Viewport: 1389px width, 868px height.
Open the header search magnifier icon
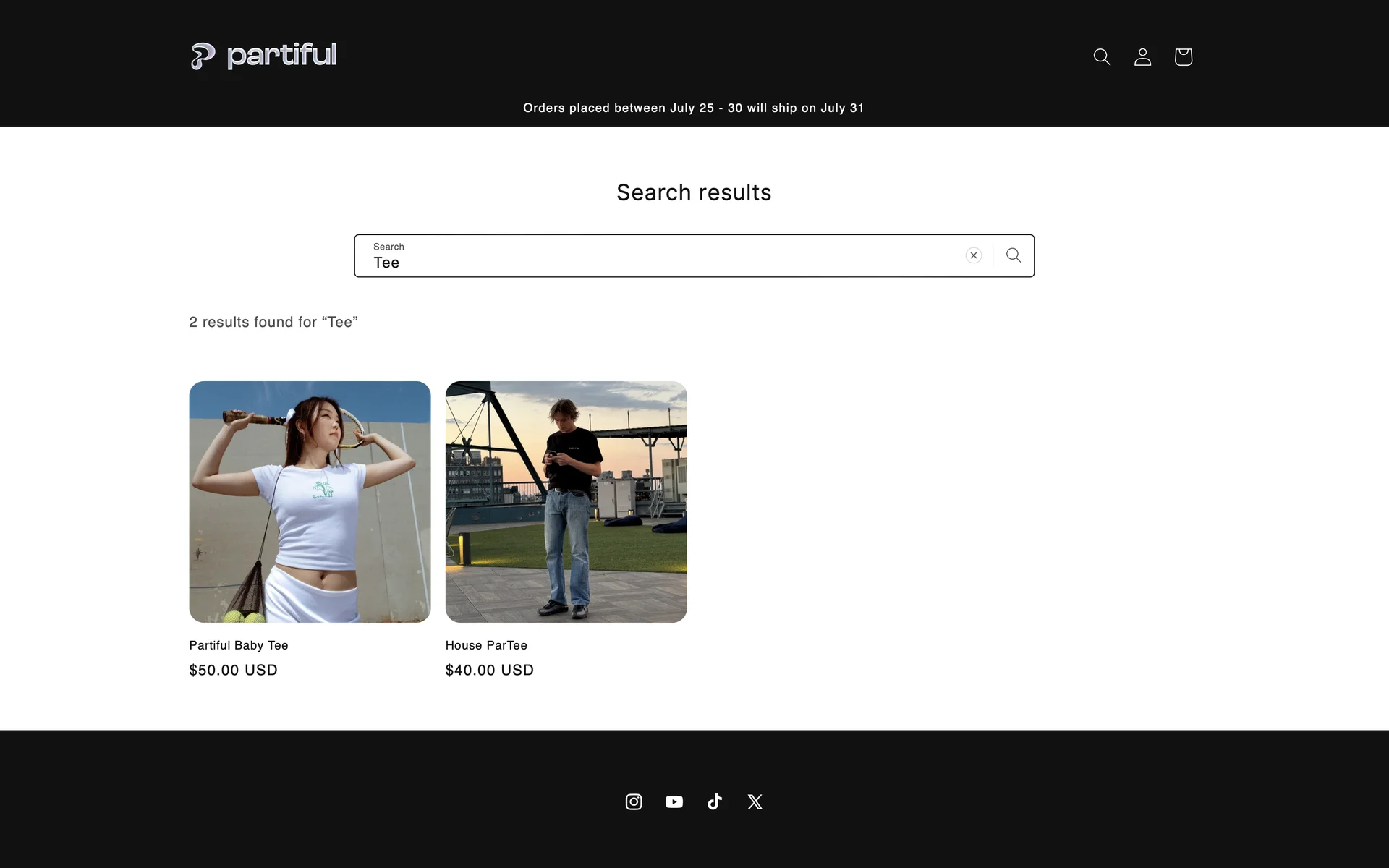[x=1102, y=56]
